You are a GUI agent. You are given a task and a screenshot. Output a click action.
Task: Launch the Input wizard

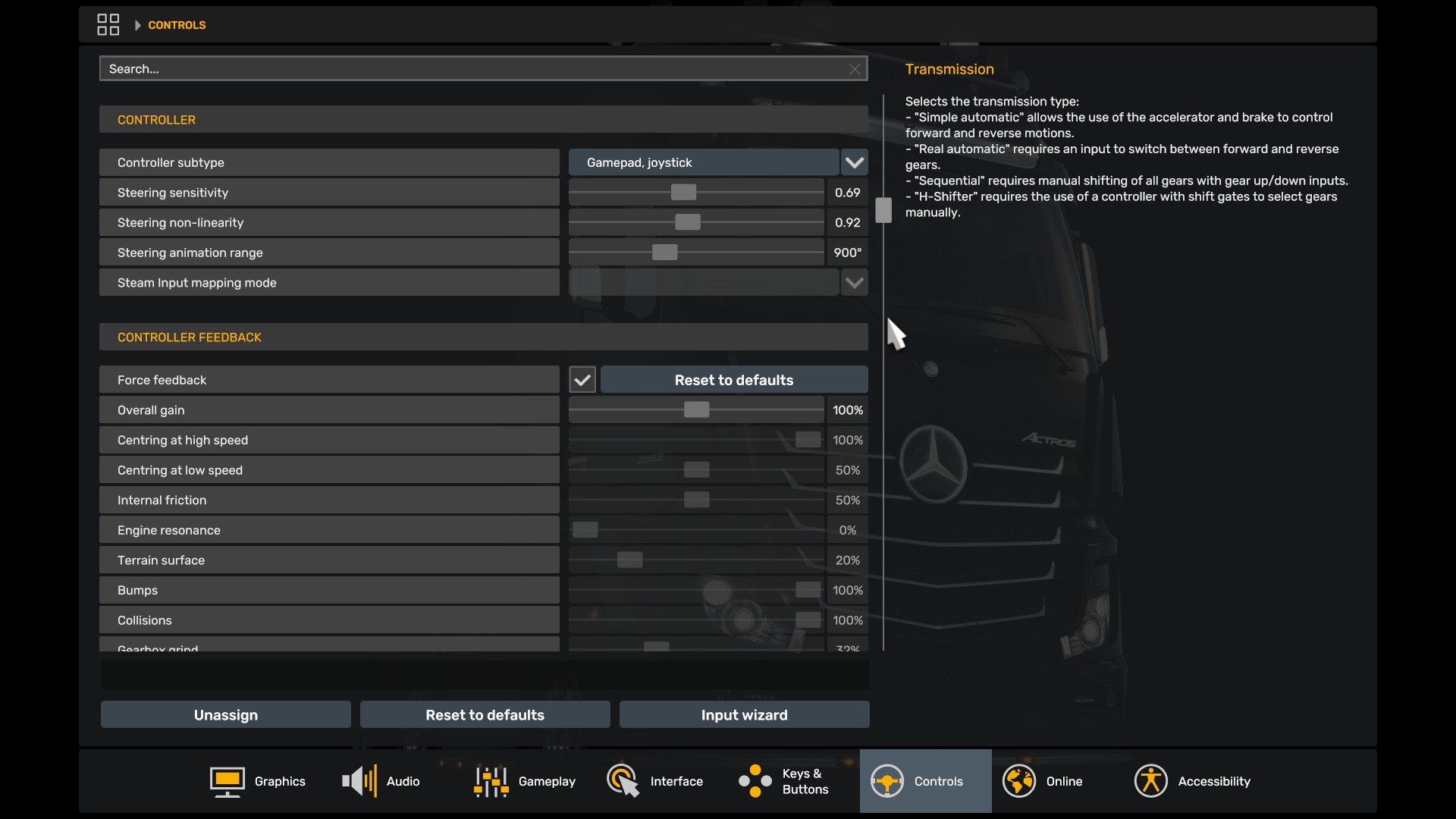(744, 715)
